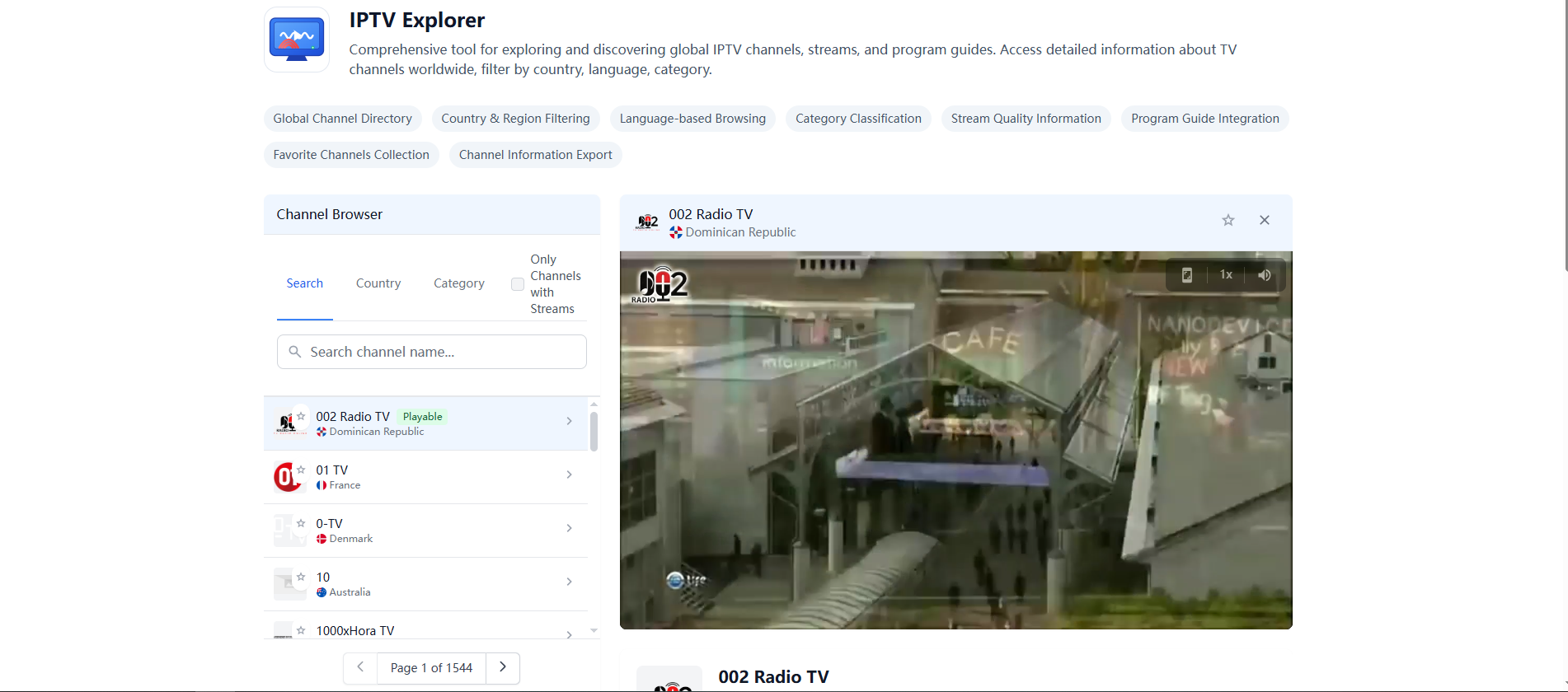Click the channel list scrollbar thumb
Viewport: 1568px width, 692px height.
point(594,431)
